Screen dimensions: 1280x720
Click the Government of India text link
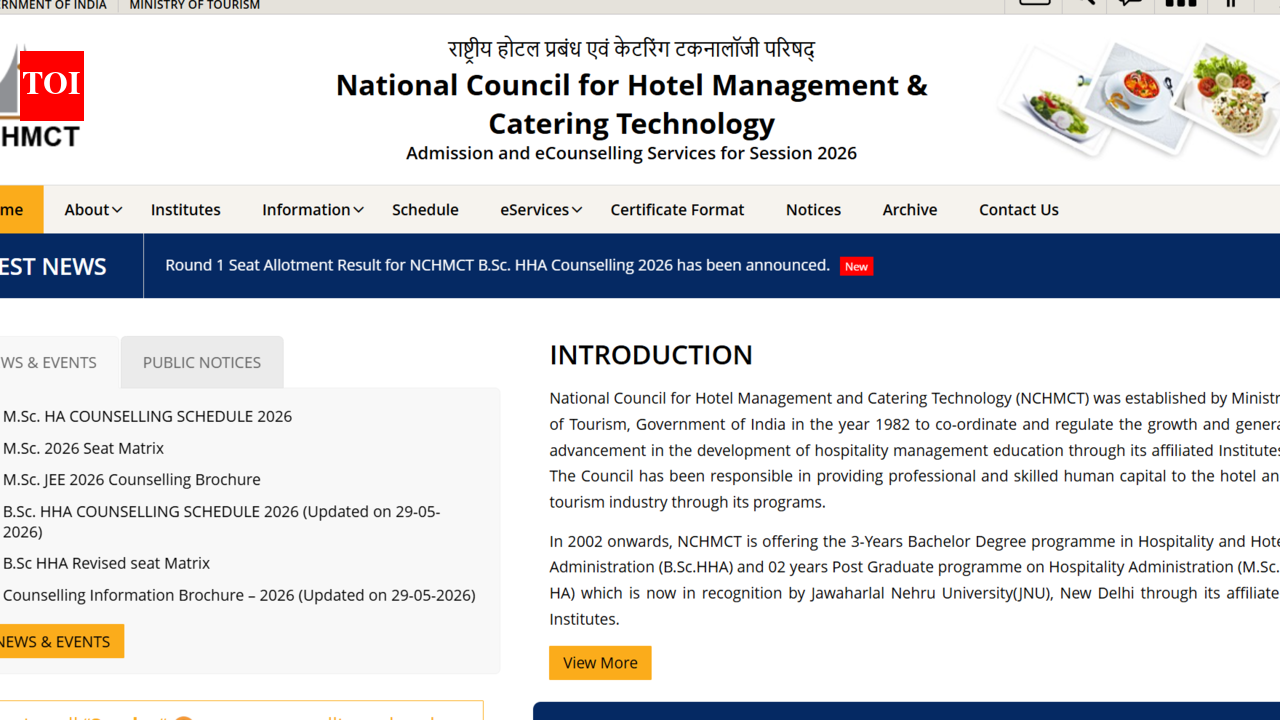[x=53, y=6]
